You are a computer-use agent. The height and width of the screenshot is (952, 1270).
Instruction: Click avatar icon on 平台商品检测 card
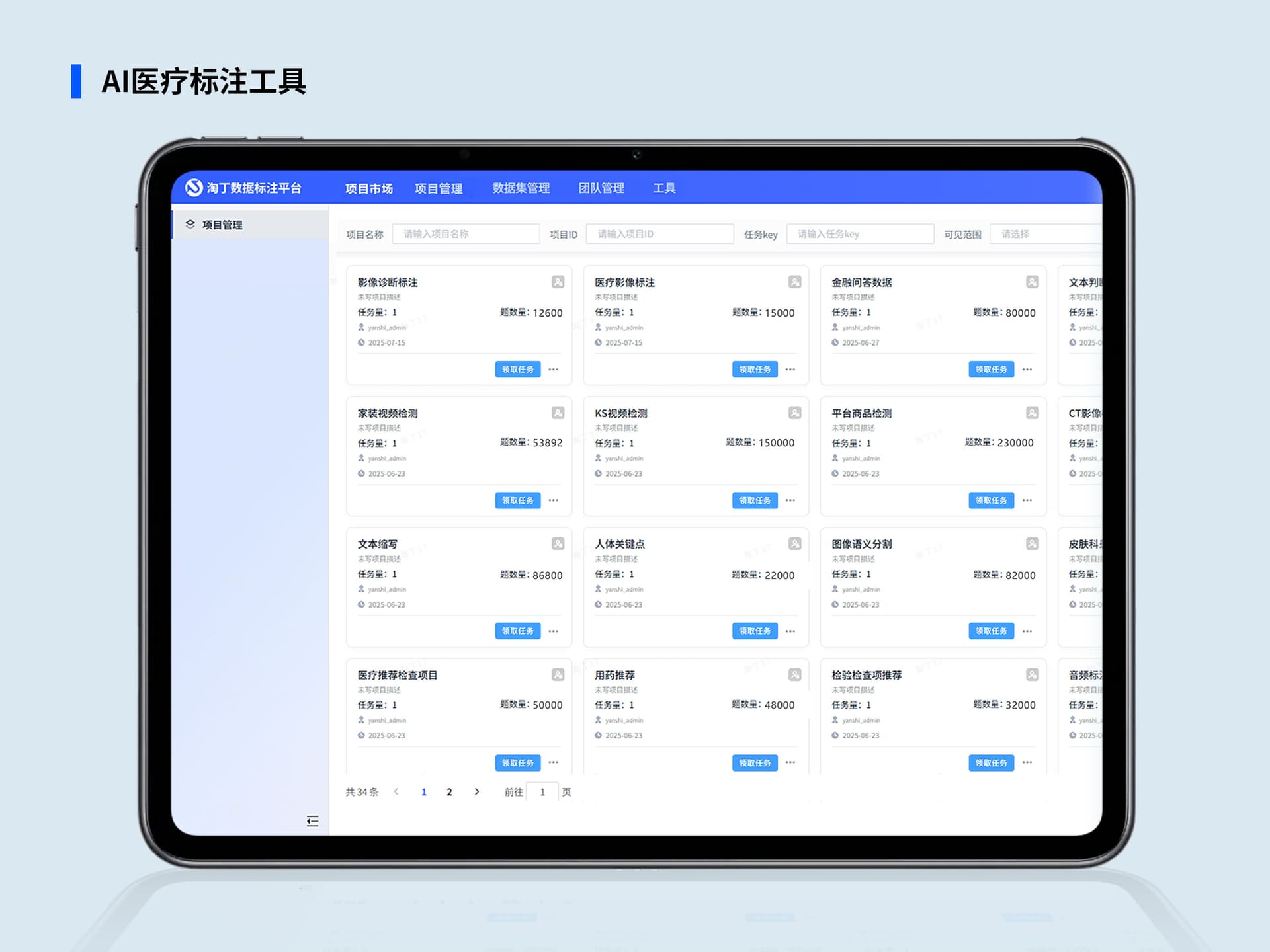pos(1032,413)
